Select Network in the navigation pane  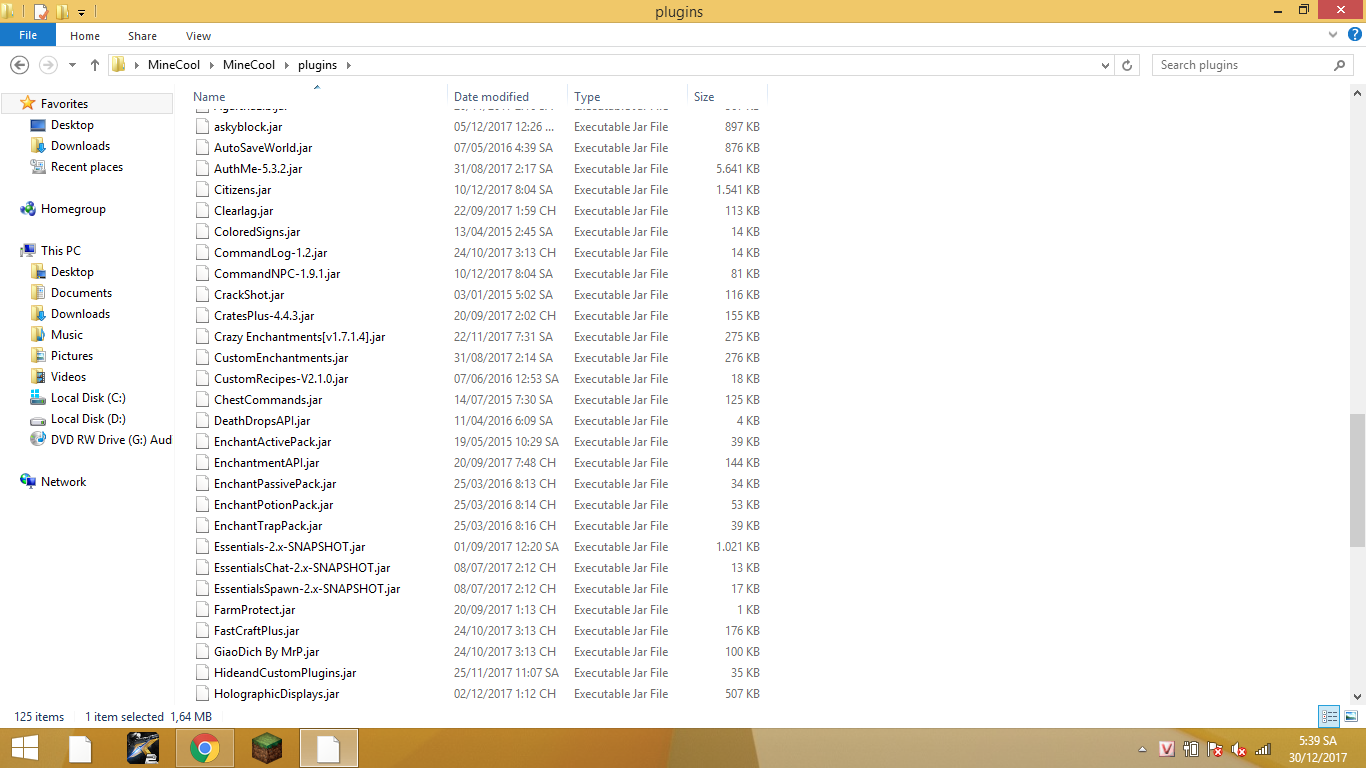pyautogui.click(x=64, y=482)
